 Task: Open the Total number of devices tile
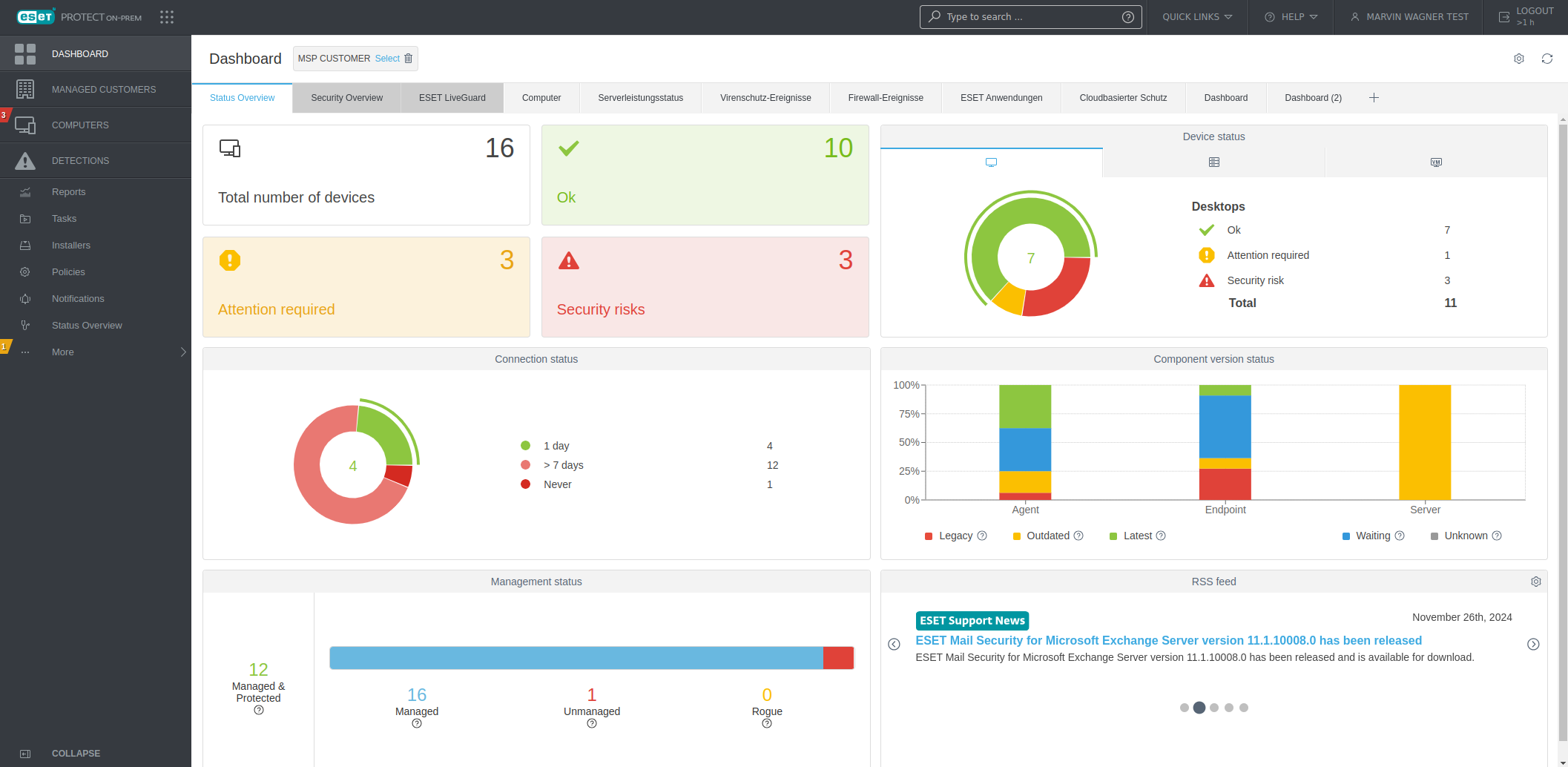(x=366, y=175)
